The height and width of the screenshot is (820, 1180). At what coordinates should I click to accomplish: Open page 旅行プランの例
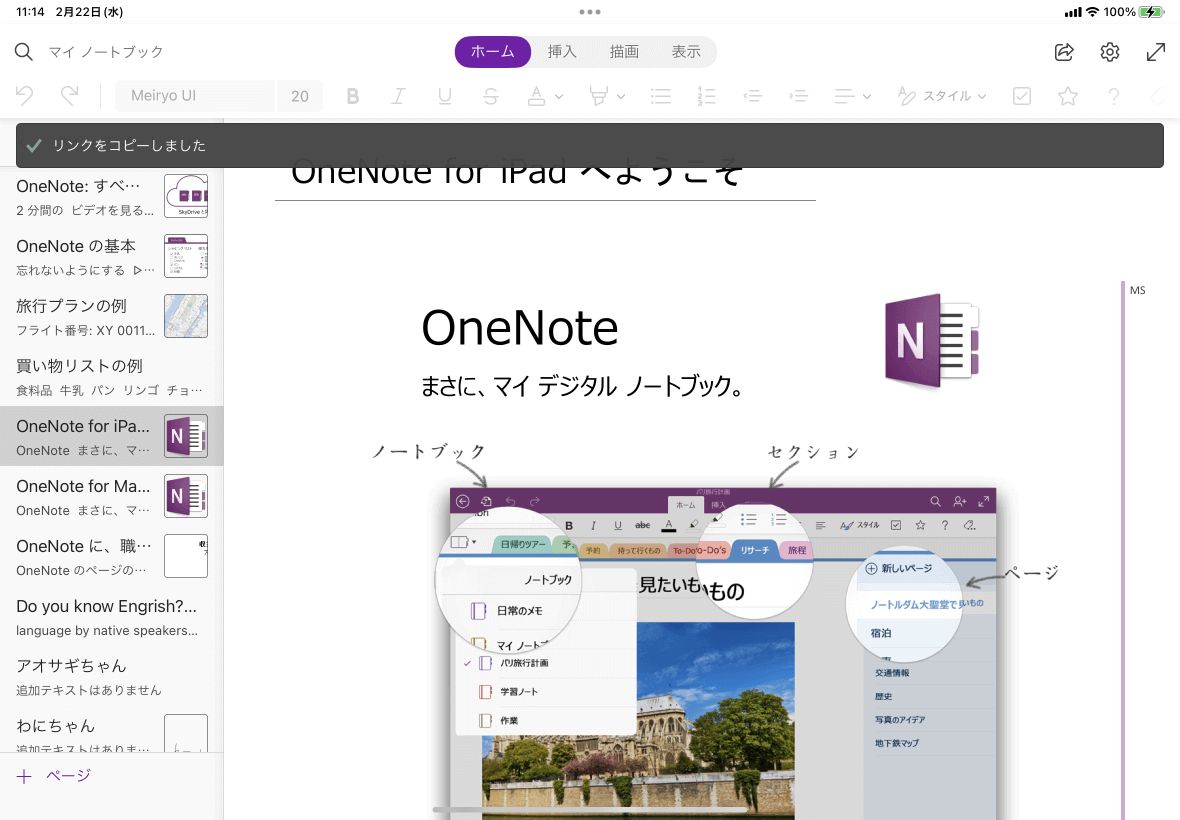[x=111, y=316]
